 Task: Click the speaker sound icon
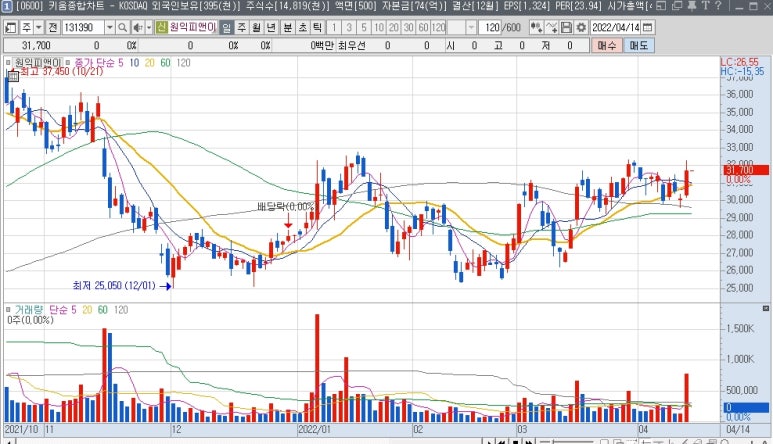138,28
